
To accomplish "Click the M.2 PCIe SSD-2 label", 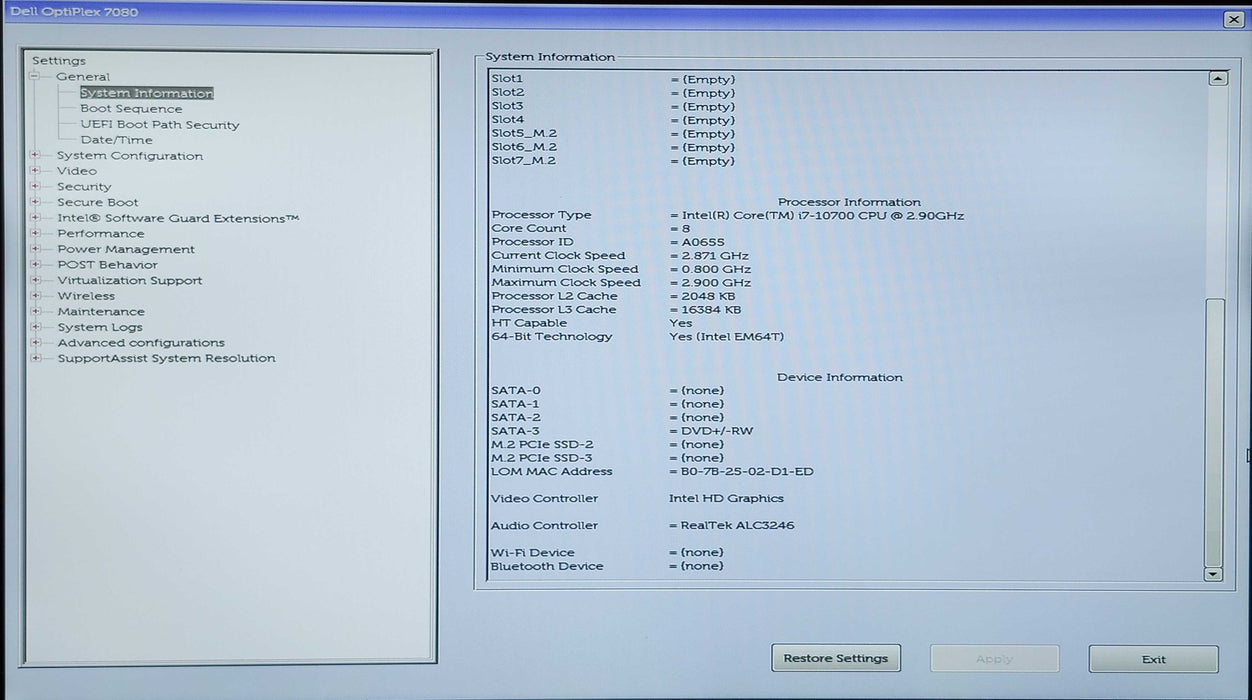I will pyautogui.click(x=542, y=445).
